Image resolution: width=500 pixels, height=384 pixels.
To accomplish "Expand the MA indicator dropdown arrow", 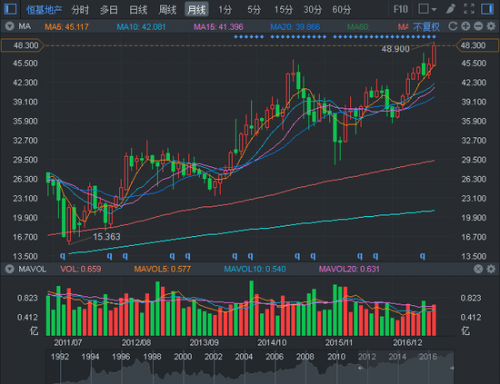I will (x=9, y=26).
